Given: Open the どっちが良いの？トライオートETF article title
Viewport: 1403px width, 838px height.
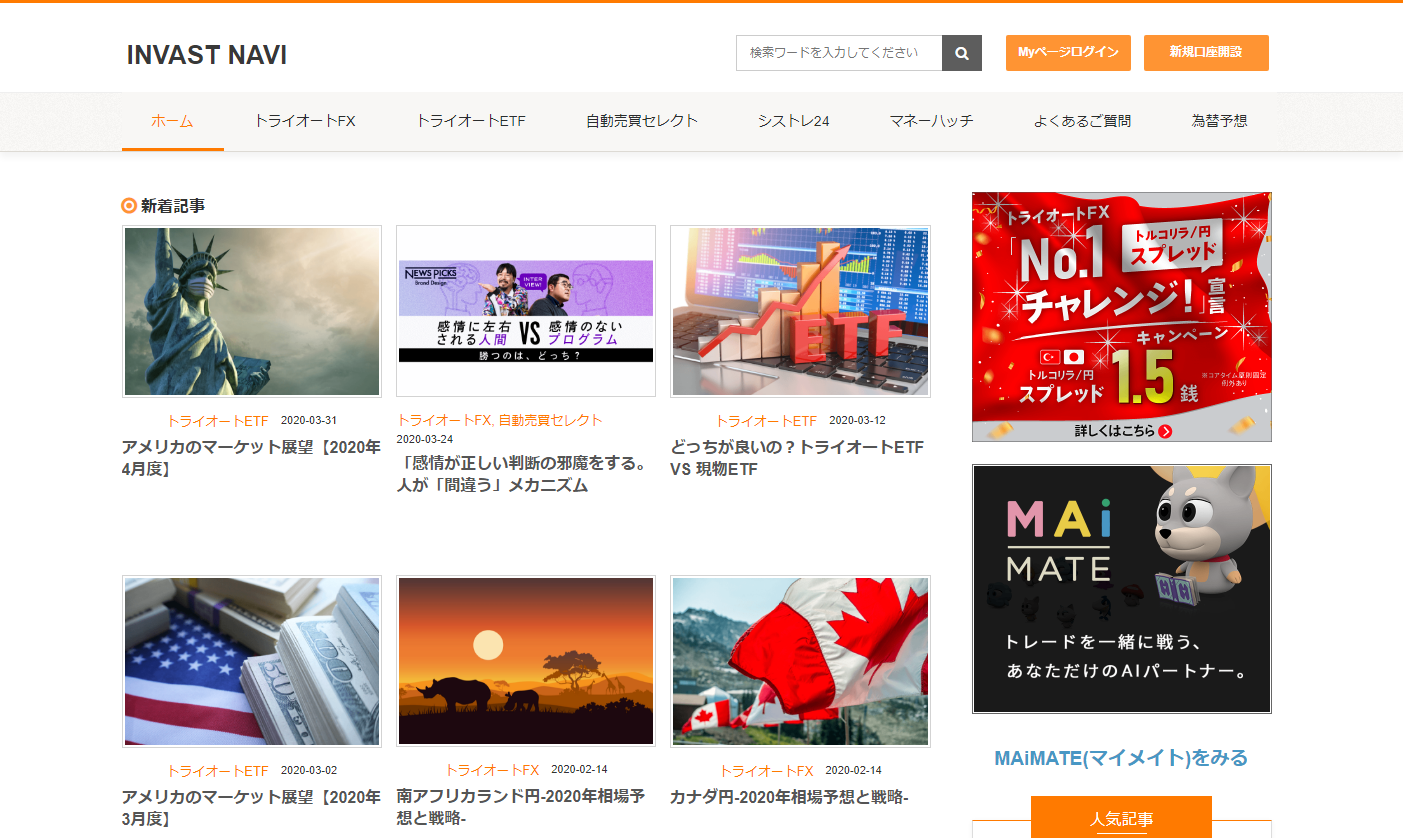Looking at the screenshot, I should tap(797, 457).
